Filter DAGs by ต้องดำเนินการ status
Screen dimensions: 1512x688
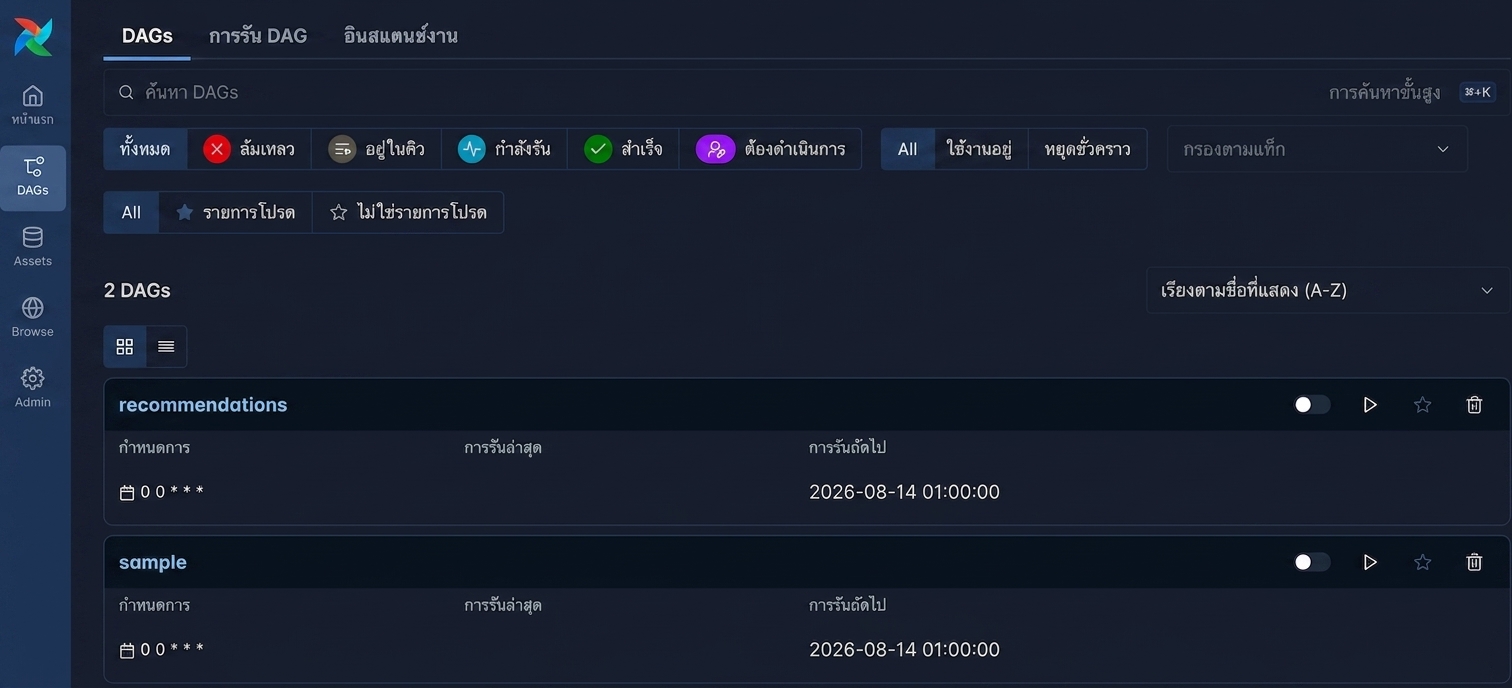pos(770,149)
